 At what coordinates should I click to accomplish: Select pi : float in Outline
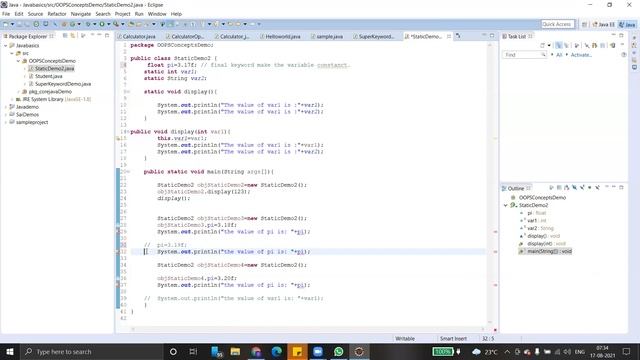click(536, 213)
